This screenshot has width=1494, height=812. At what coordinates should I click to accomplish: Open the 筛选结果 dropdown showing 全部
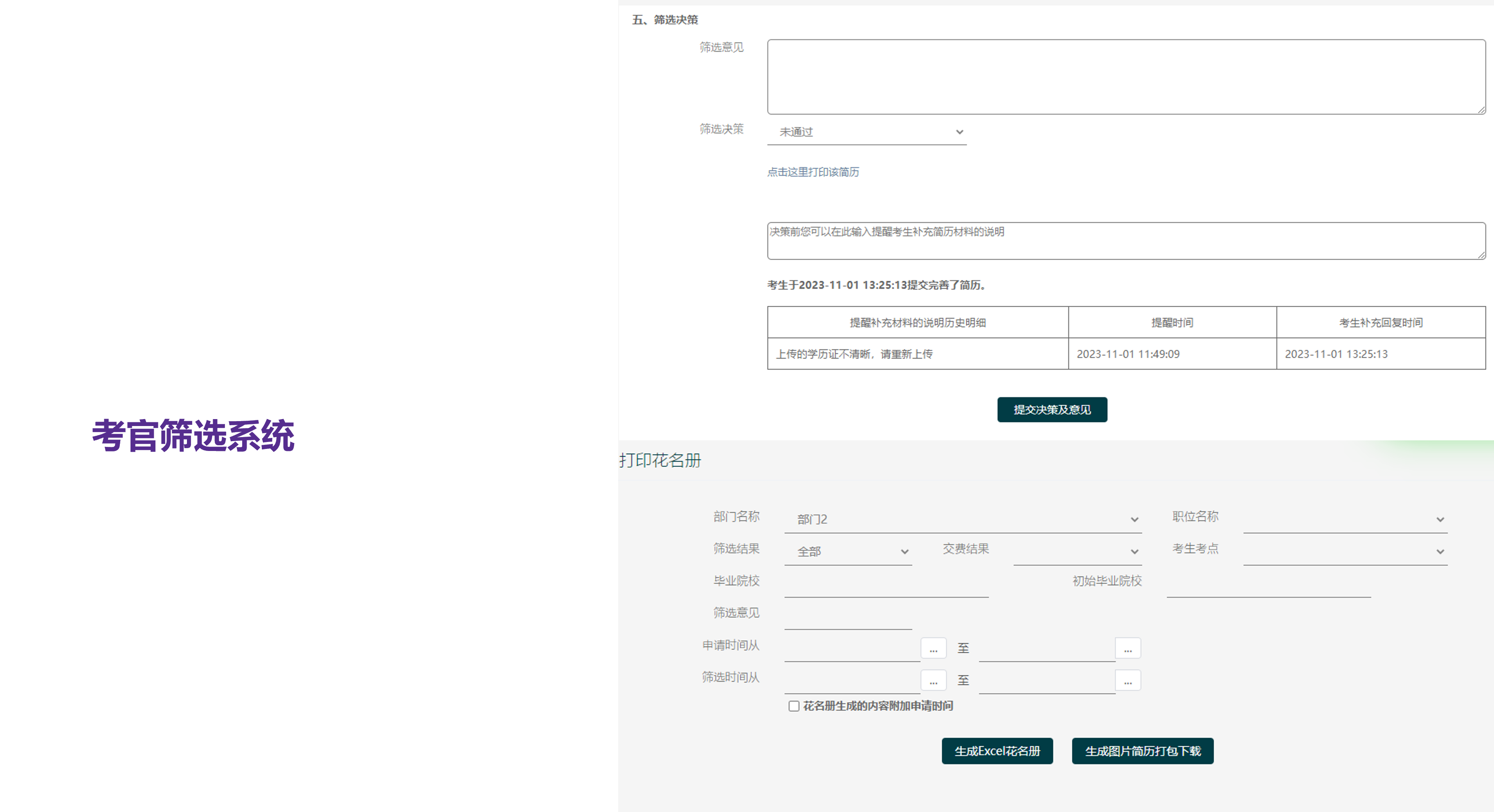pos(848,552)
